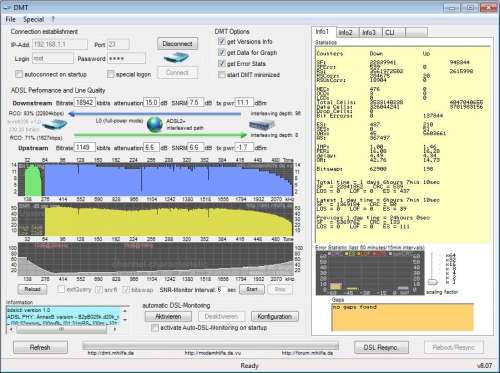500x373 pixels.
Task: Enable Auto-DSL-Monitoring on startup checkbox
Action: click(x=155, y=328)
